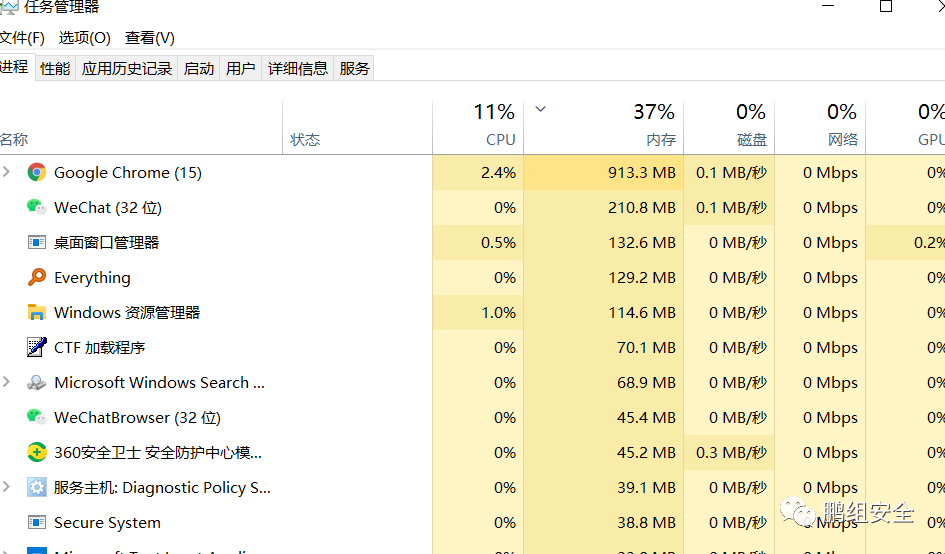Click the Windows 资源管理器 folder icon

[x=37, y=312]
